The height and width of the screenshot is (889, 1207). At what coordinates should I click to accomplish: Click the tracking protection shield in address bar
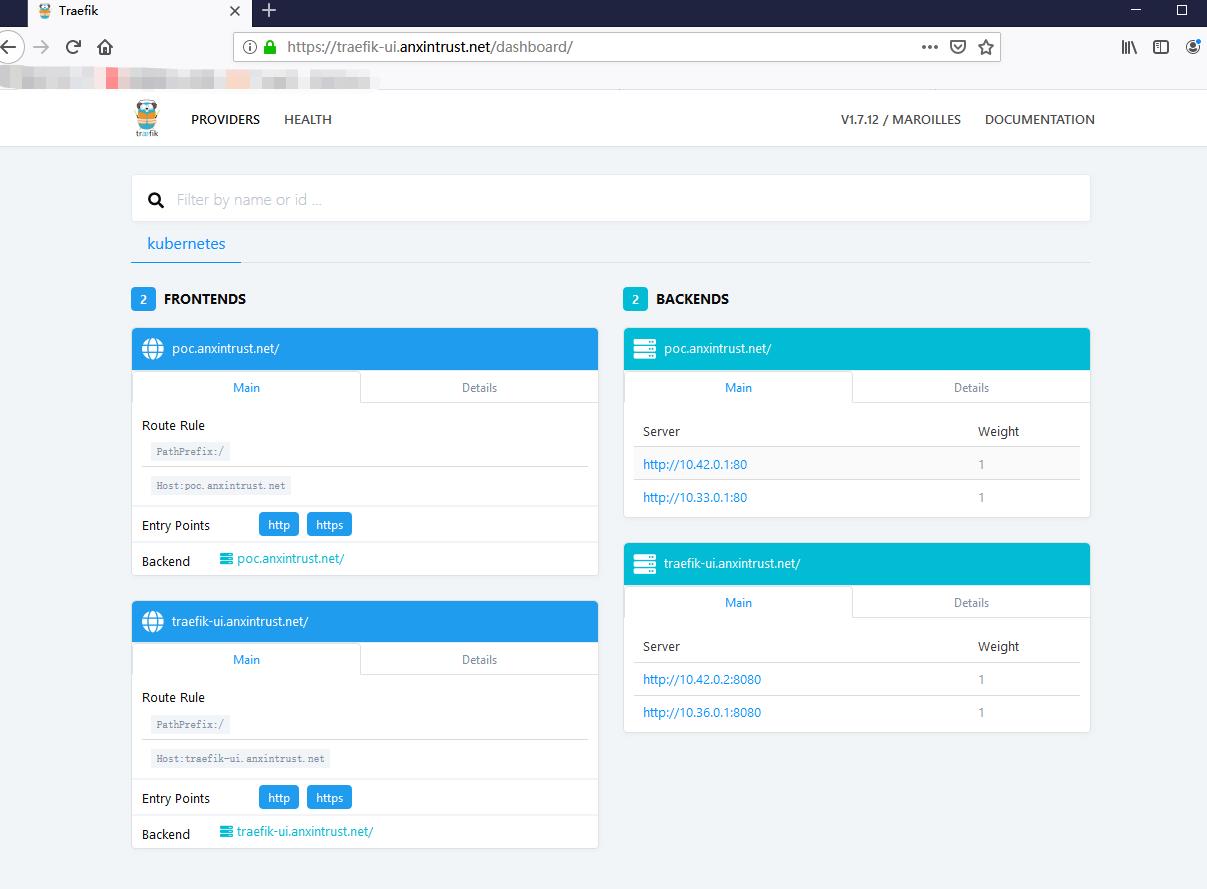[x=958, y=46]
